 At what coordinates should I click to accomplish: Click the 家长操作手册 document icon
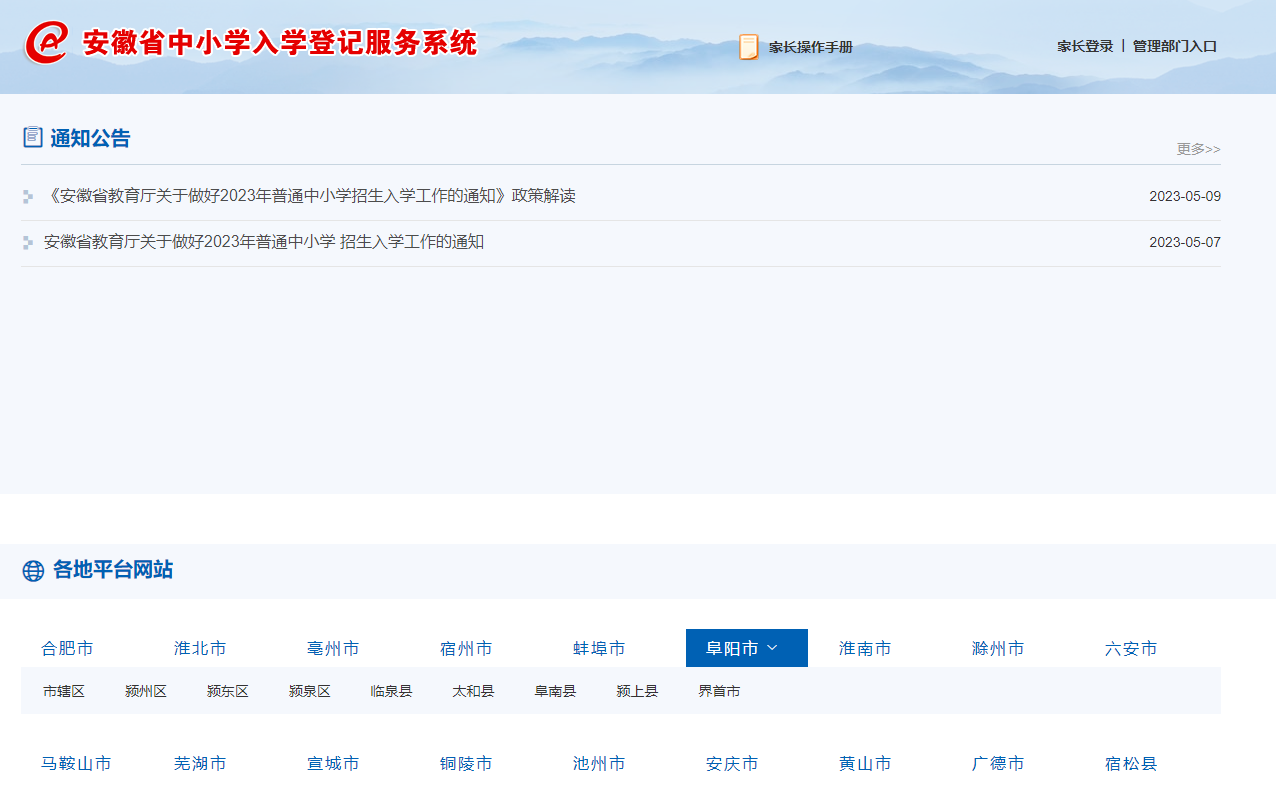[x=748, y=47]
